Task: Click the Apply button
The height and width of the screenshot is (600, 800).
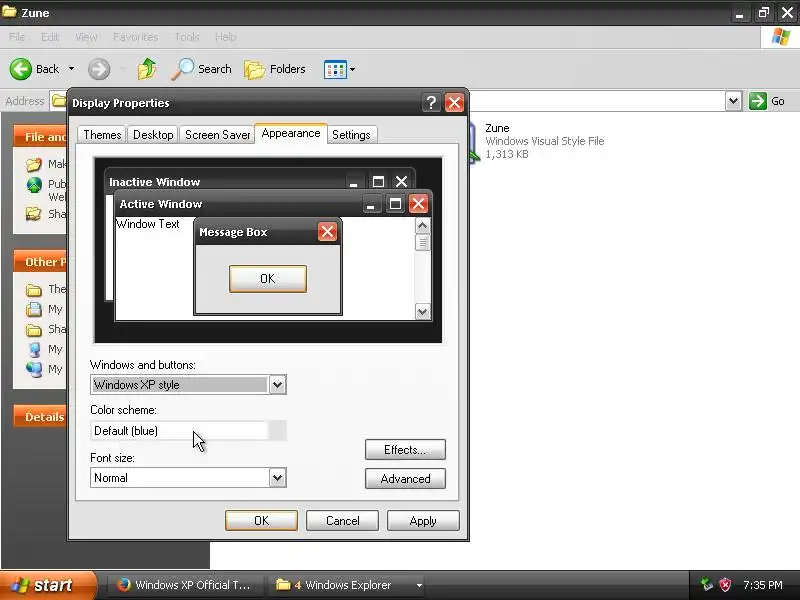Action: [x=423, y=520]
